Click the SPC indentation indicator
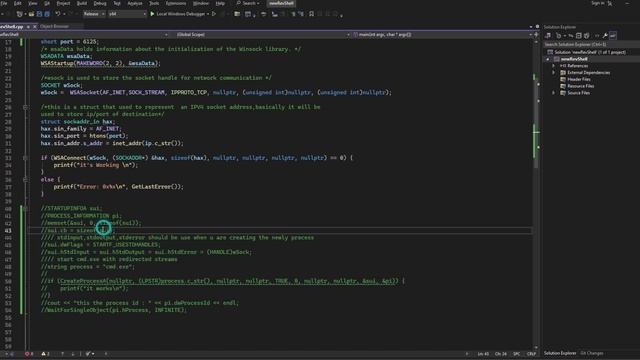The image size is (640, 360). tap(517, 354)
